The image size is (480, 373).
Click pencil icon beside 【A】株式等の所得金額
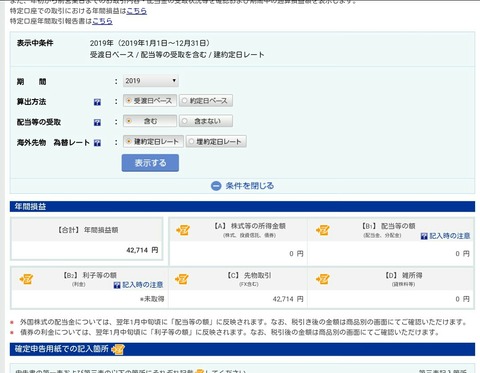[183, 230]
